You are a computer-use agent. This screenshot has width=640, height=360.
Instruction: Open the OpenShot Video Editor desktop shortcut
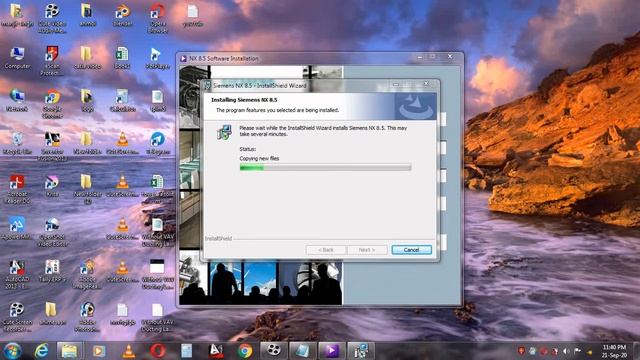point(52,232)
